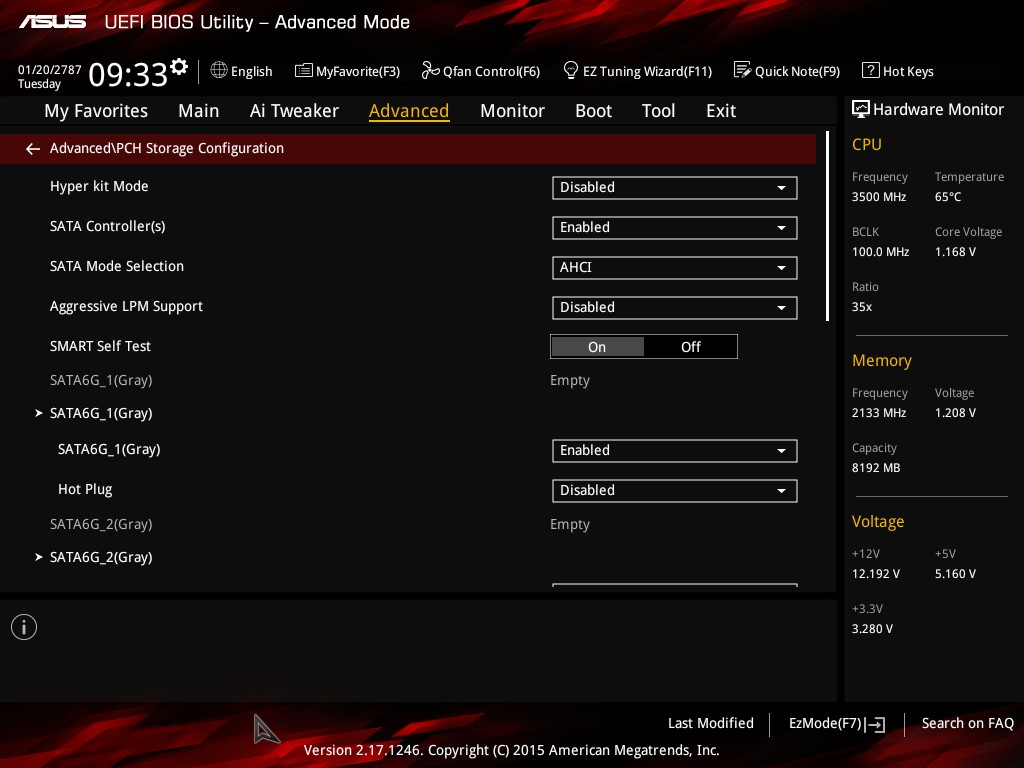
Task: Open Search on FAQ link
Action: [968, 724]
